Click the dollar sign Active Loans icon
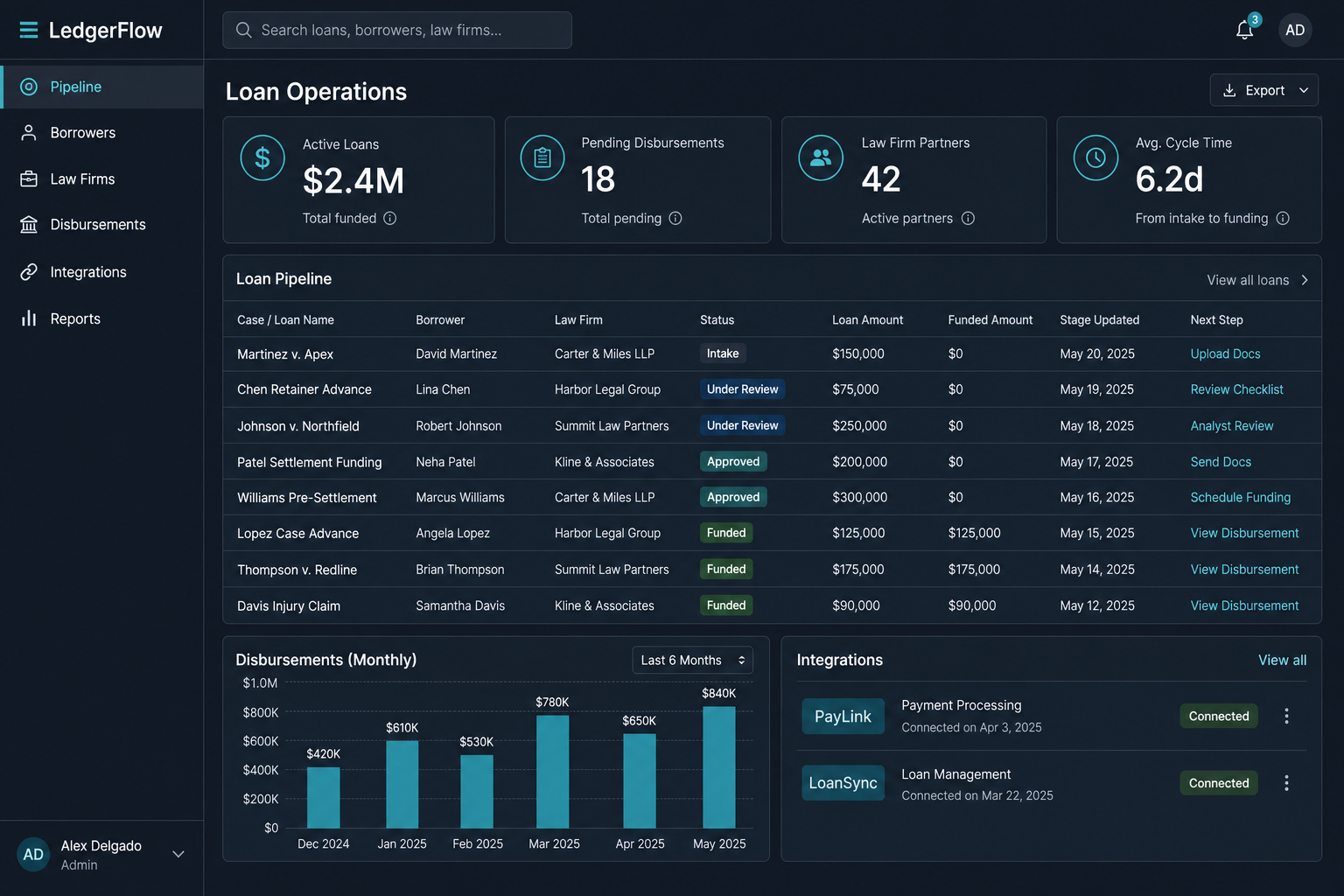Image resolution: width=1344 pixels, height=896 pixels. tap(262, 157)
